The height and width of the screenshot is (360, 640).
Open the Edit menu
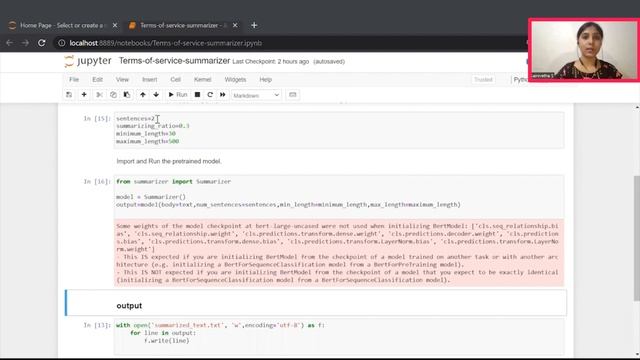point(97,80)
